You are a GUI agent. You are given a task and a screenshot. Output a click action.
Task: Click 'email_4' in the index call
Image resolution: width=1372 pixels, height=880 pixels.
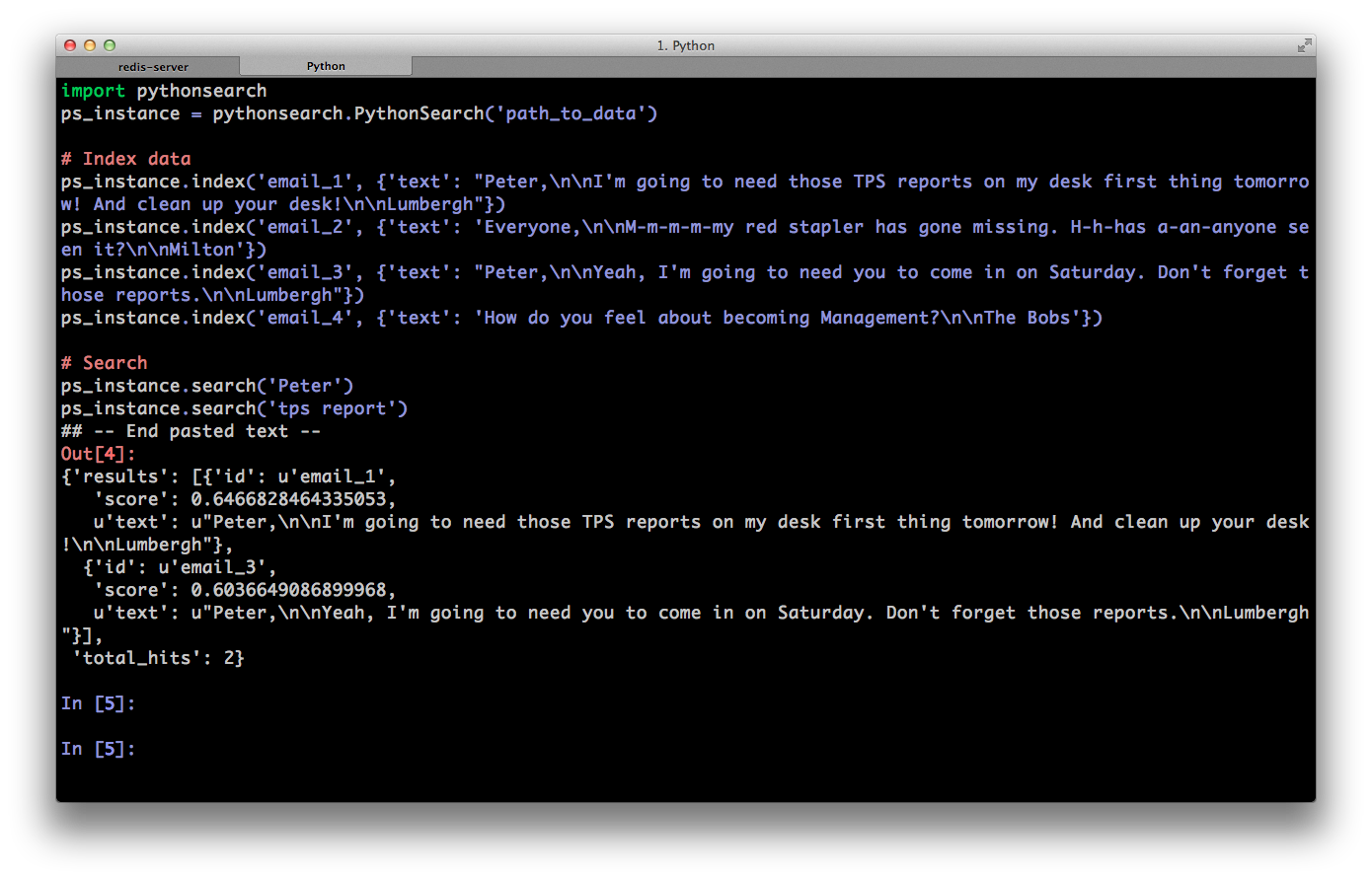click(x=305, y=318)
